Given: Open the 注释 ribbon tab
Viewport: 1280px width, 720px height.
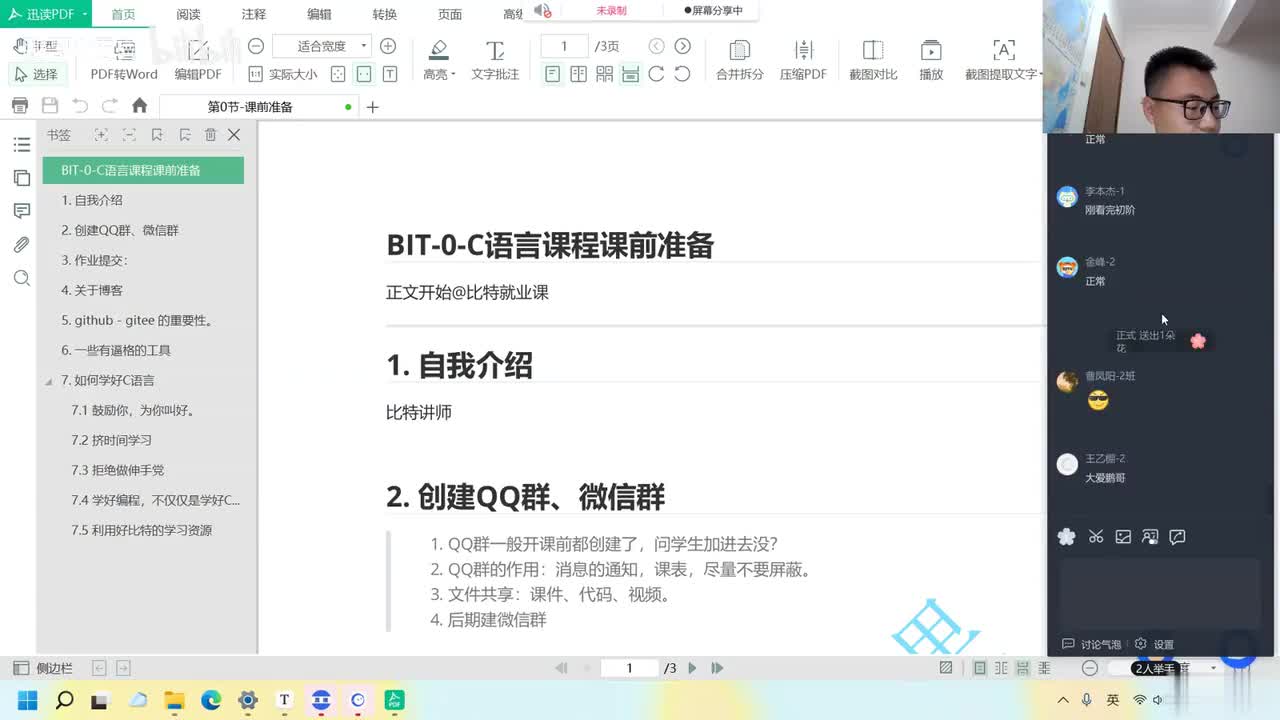Looking at the screenshot, I should [254, 14].
